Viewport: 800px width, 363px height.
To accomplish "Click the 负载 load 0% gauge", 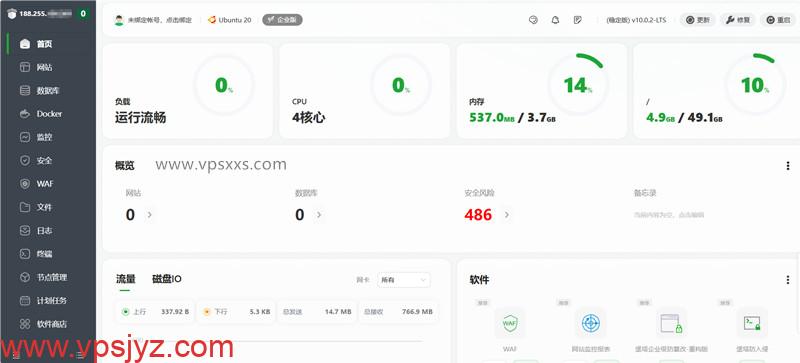I will point(223,85).
